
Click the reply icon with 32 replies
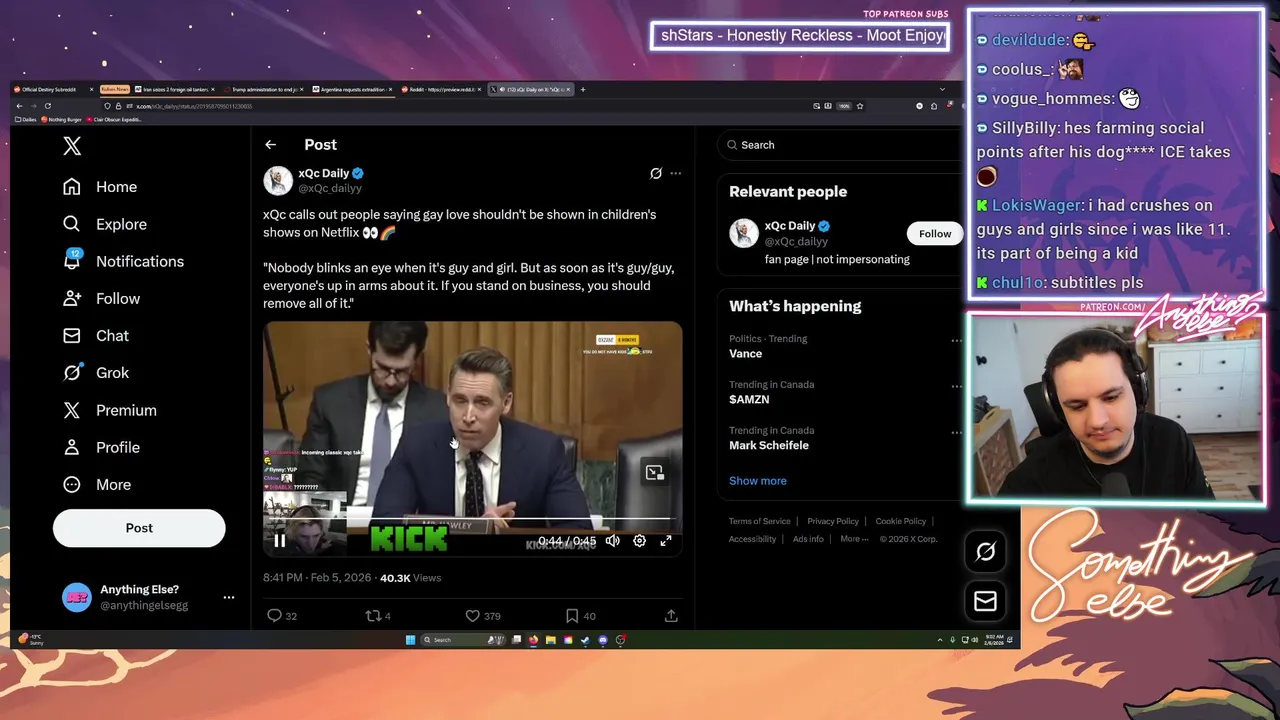tap(274, 616)
